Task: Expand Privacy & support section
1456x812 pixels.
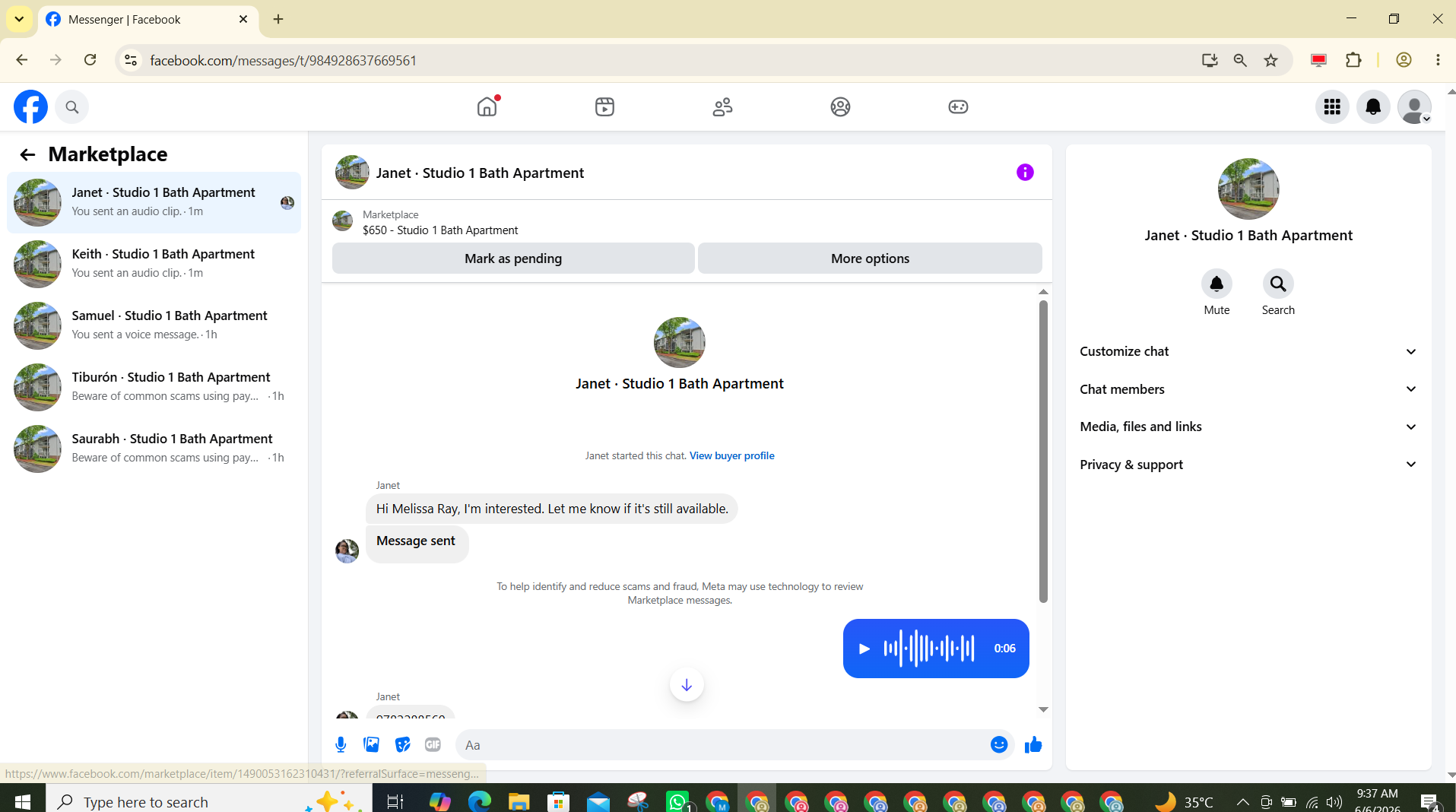Action: [x=1248, y=465]
